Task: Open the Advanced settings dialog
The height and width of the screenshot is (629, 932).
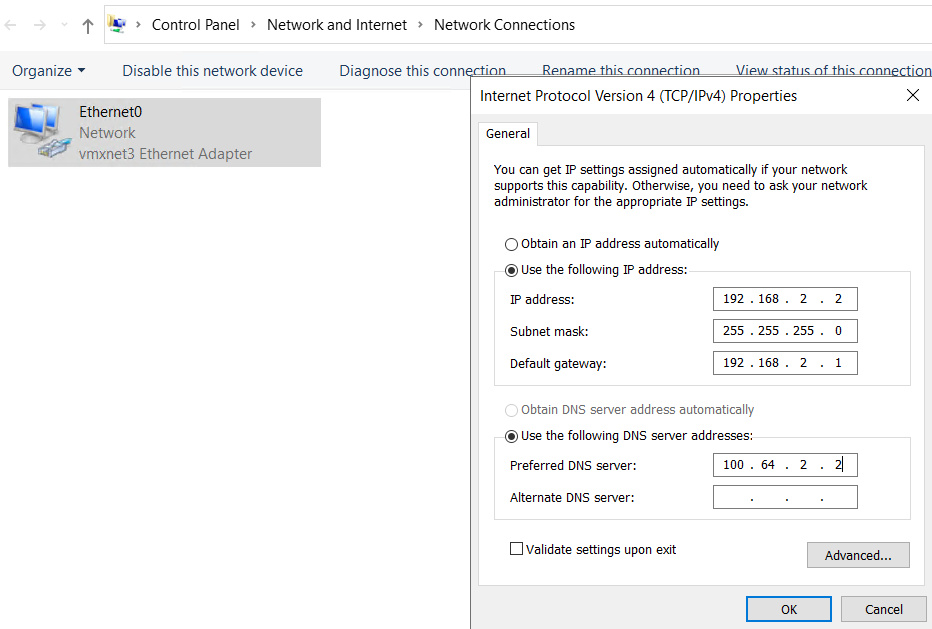Action: [x=857, y=555]
